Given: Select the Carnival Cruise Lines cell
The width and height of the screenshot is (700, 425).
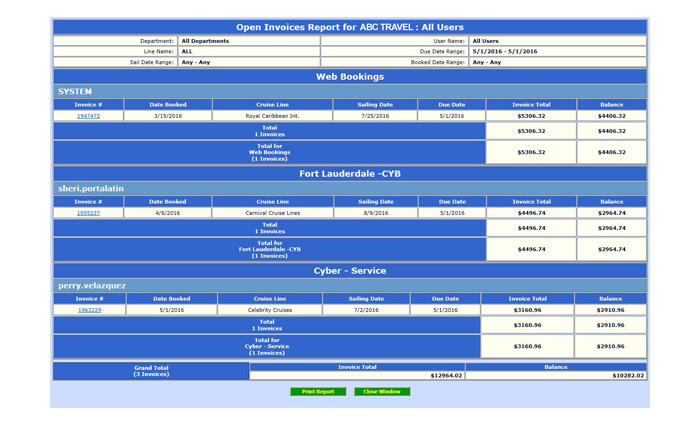Looking at the screenshot, I should pyautogui.click(x=273, y=213).
